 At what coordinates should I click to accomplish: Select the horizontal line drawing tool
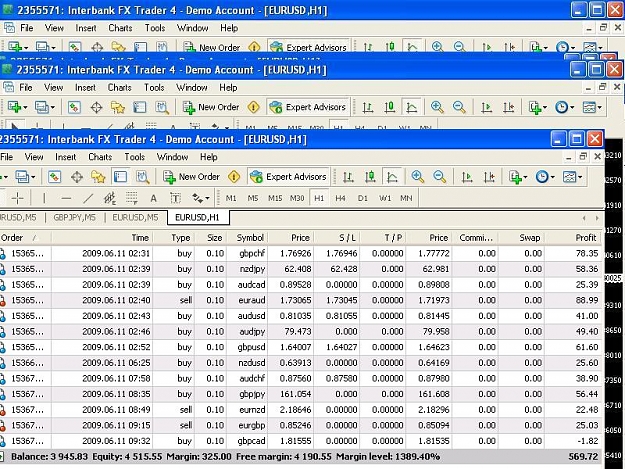click(x=67, y=198)
